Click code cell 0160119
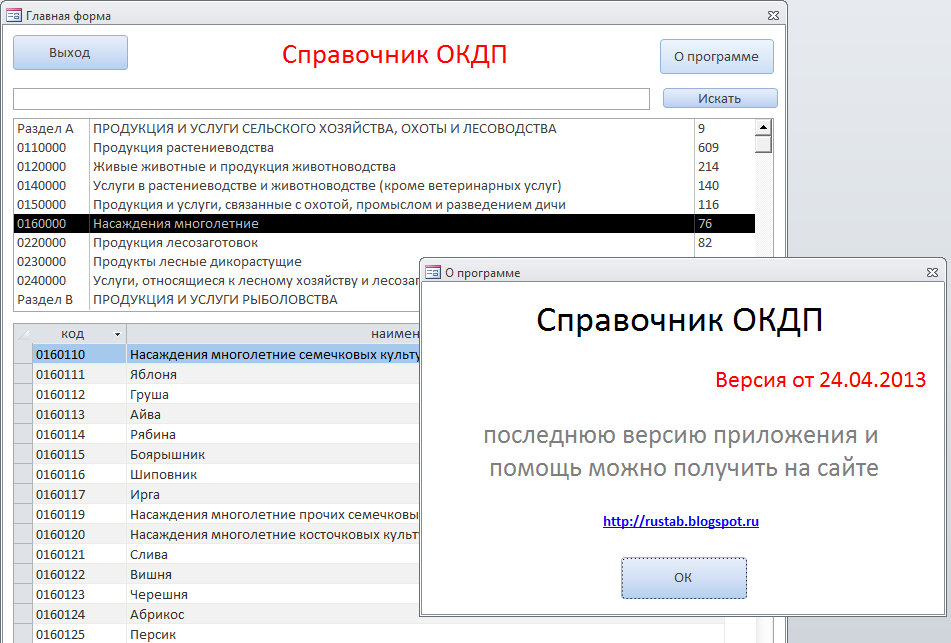 click(x=79, y=514)
